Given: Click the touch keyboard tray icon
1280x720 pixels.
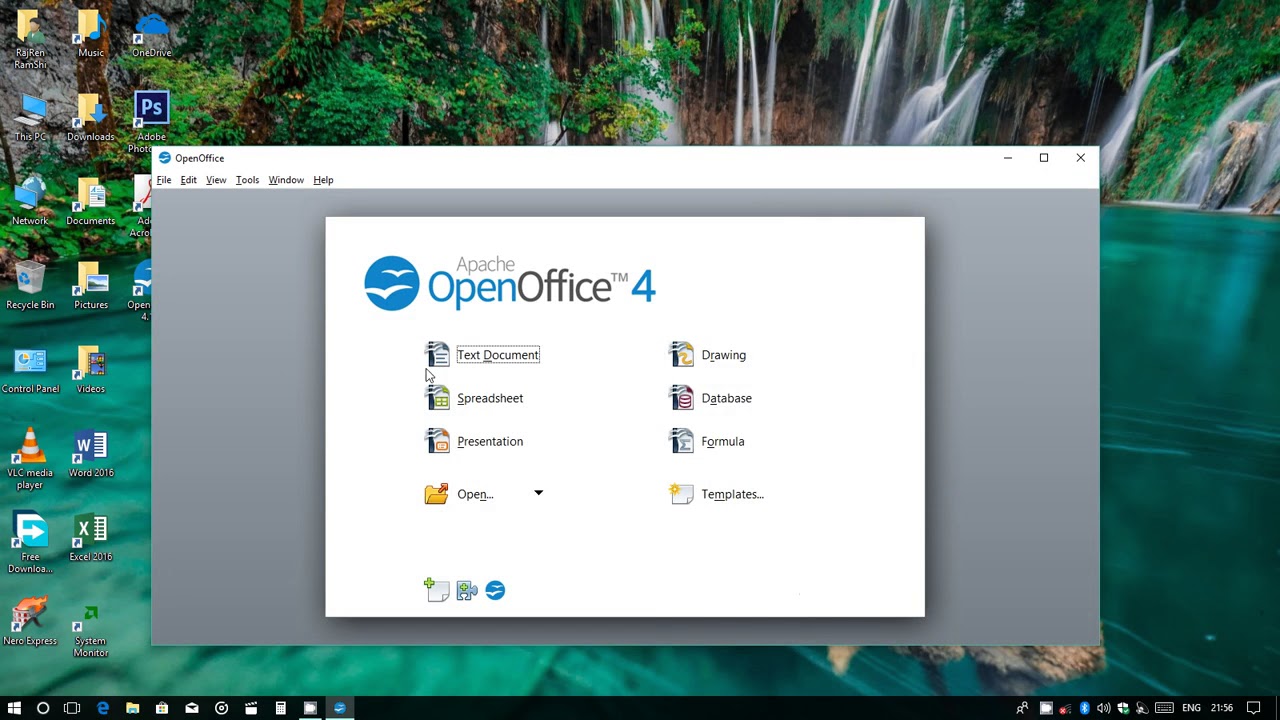Looking at the screenshot, I should pyautogui.click(x=1164, y=708).
